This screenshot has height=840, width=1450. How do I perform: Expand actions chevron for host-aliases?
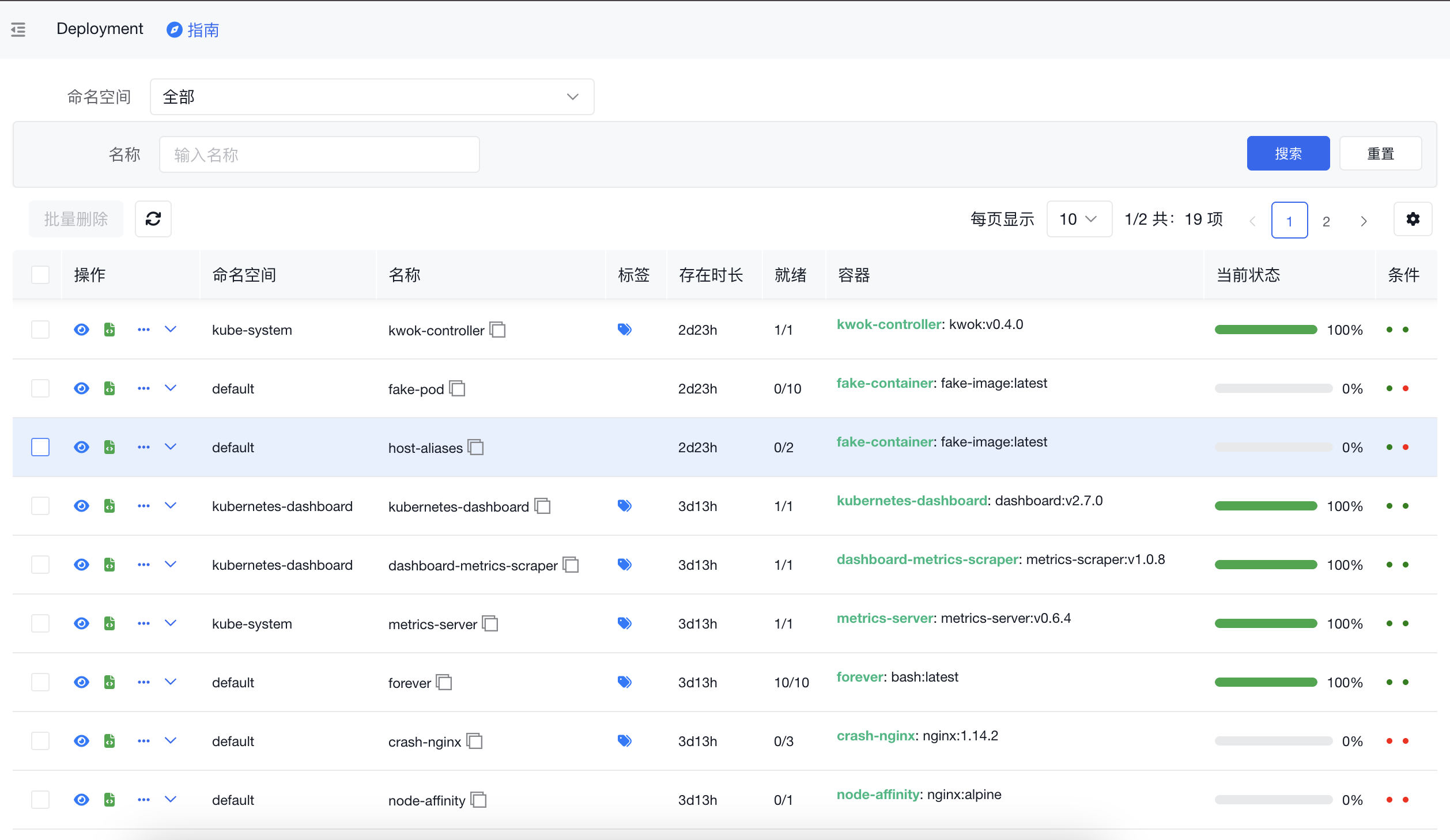pyautogui.click(x=171, y=447)
